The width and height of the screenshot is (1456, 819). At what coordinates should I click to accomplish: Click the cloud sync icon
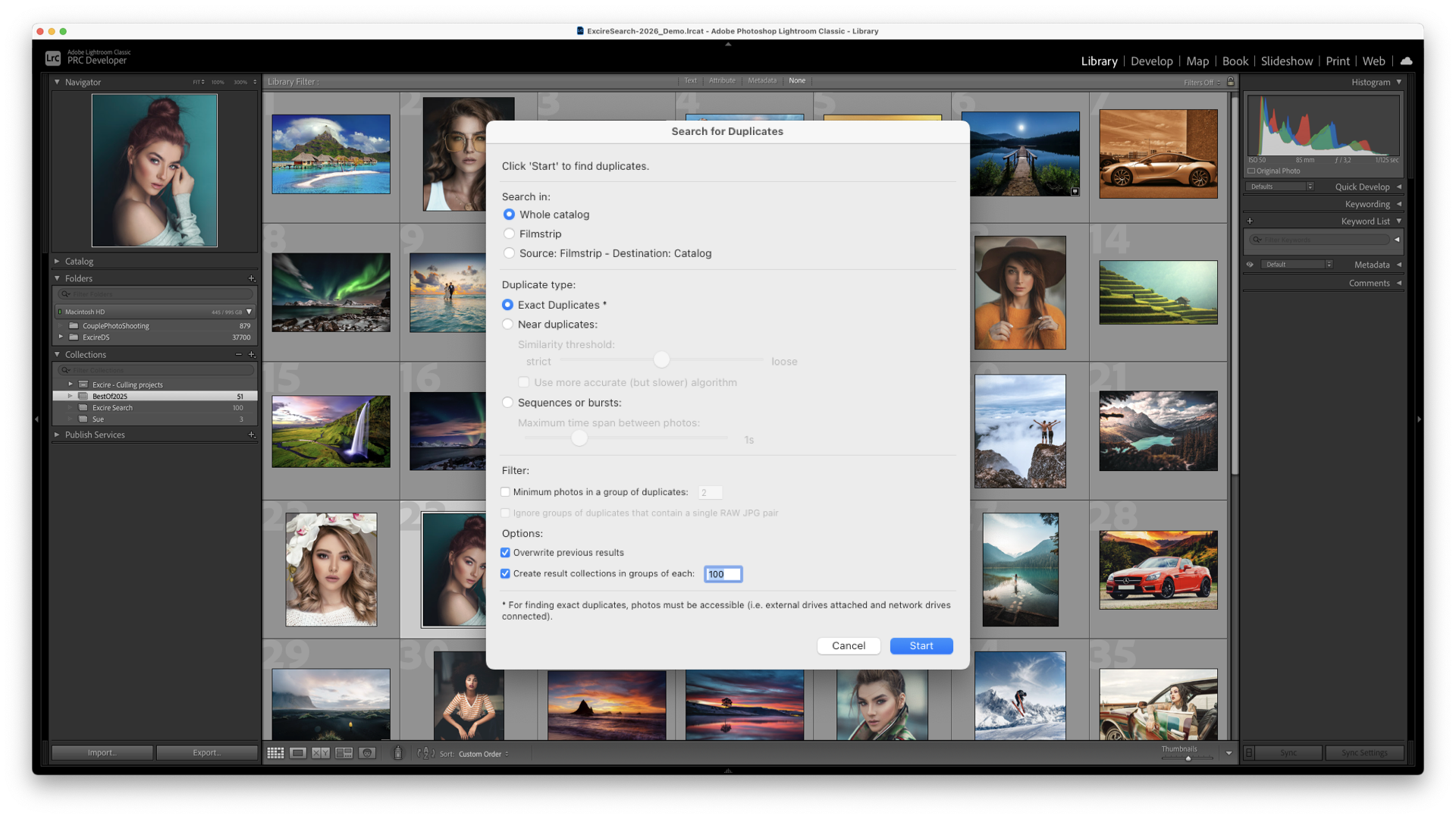[1406, 61]
